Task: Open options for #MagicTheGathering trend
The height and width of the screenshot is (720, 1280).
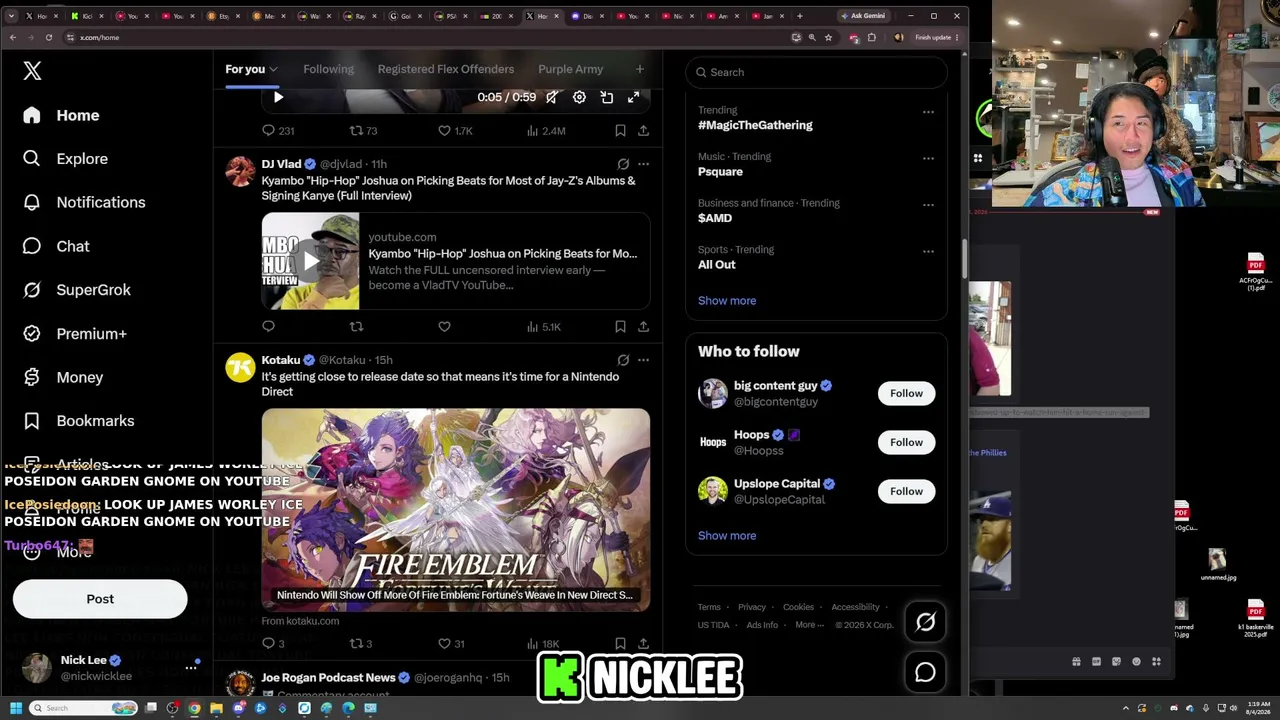Action: [928, 112]
